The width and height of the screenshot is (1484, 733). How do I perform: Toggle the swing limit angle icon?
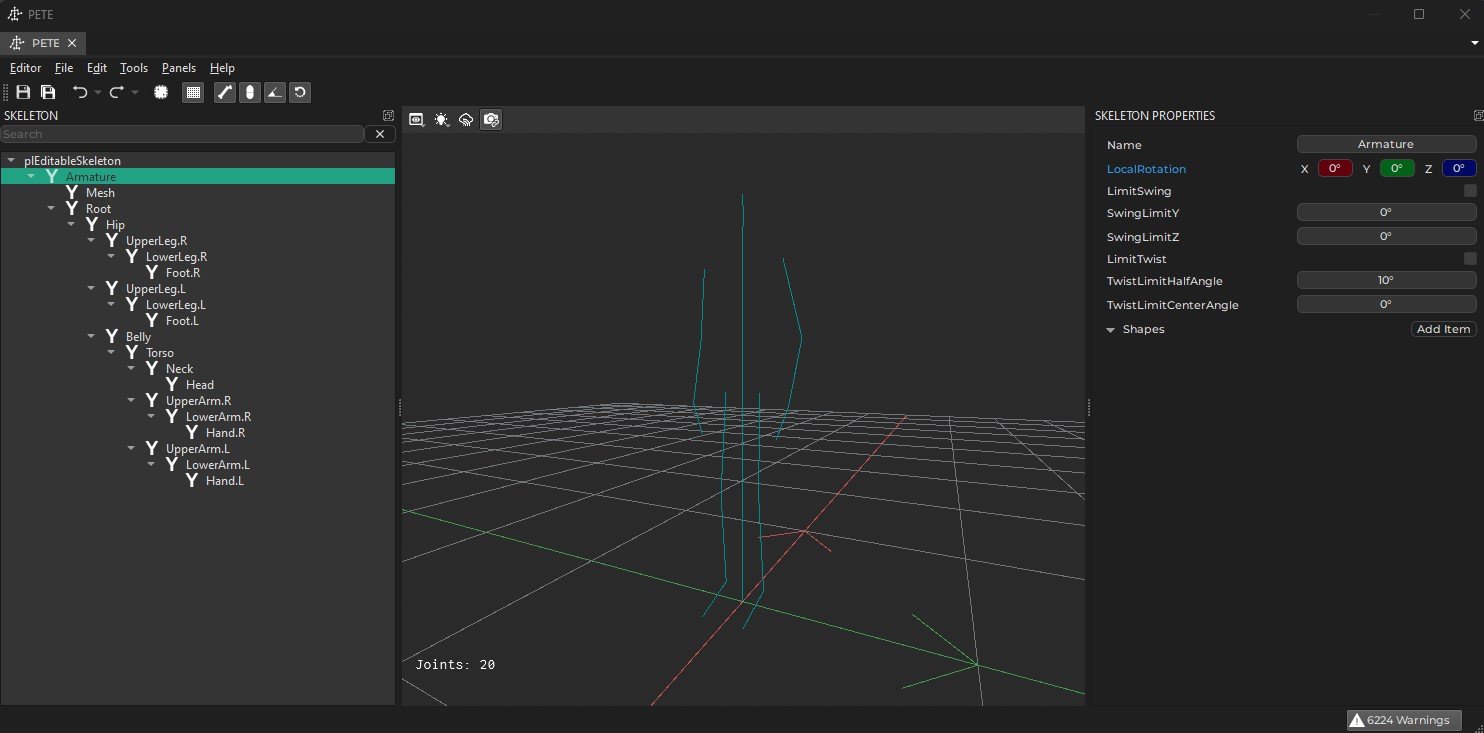click(275, 92)
